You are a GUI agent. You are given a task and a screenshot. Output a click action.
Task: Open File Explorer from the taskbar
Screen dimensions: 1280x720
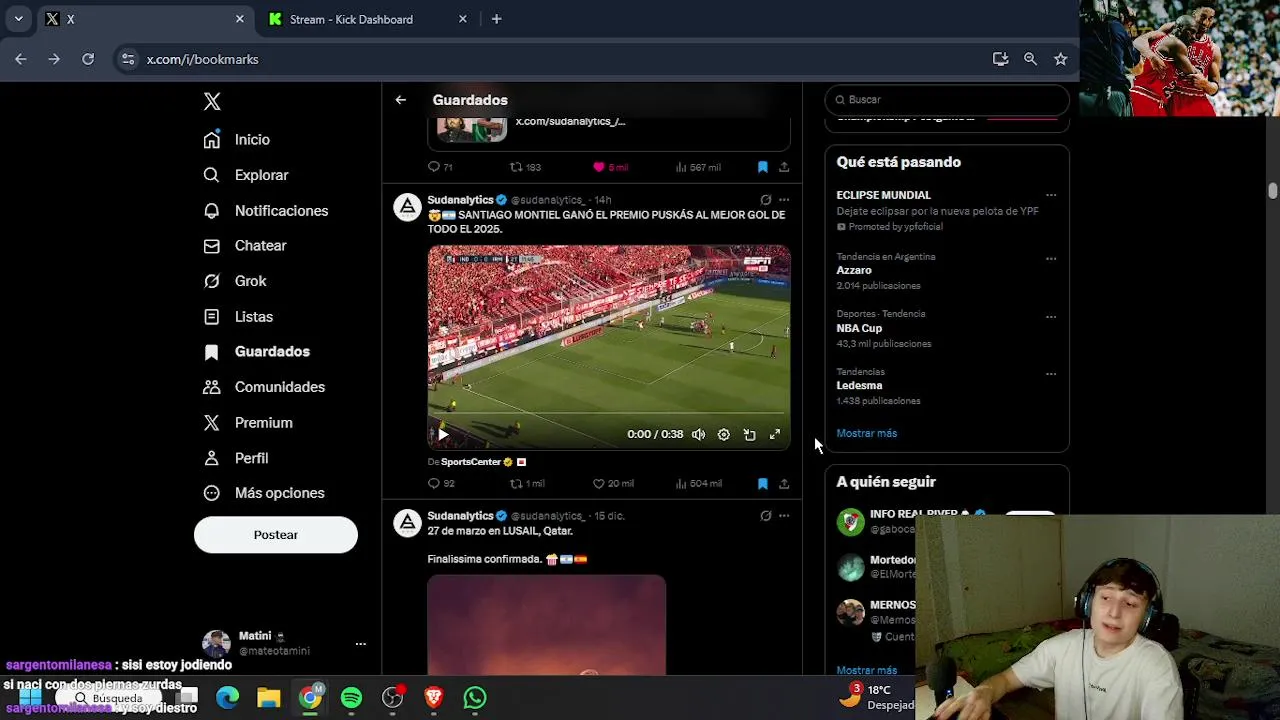[268, 698]
